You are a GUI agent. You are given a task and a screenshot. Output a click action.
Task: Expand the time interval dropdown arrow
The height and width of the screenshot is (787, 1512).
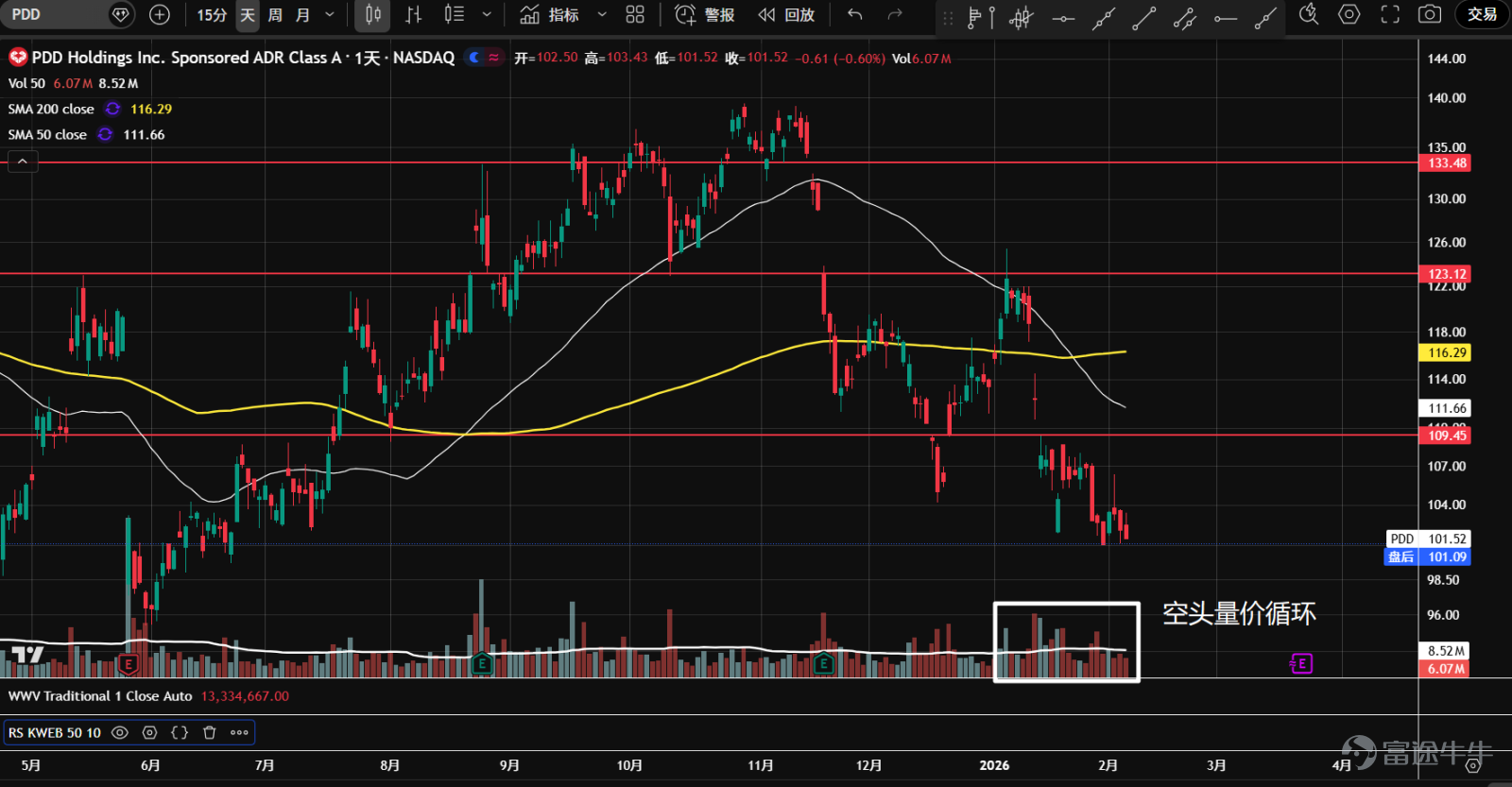point(330,15)
